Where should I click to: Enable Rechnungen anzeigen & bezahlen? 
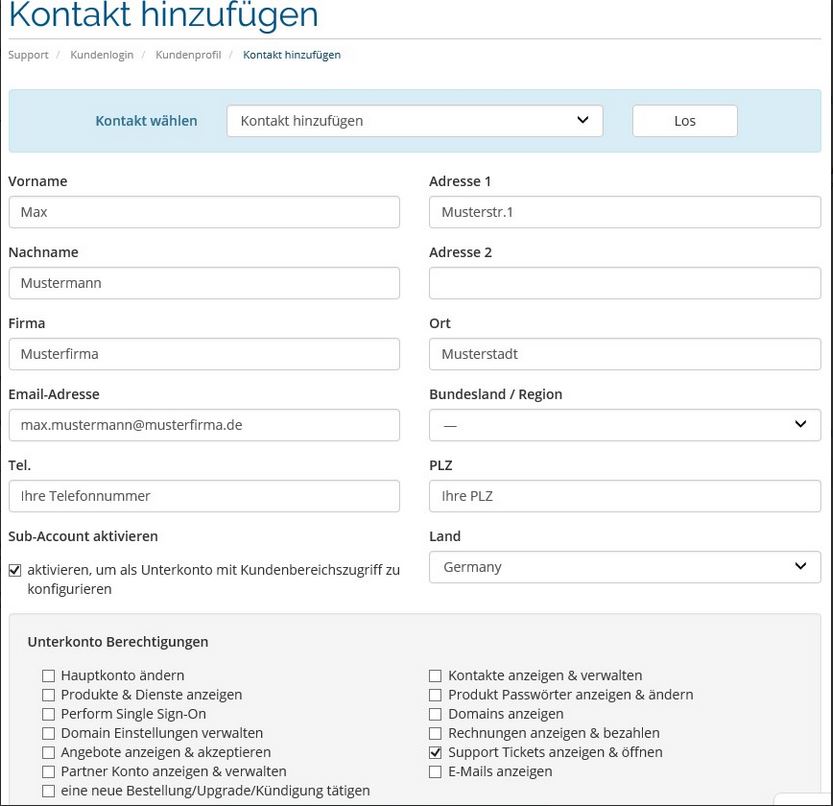tap(435, 733)
